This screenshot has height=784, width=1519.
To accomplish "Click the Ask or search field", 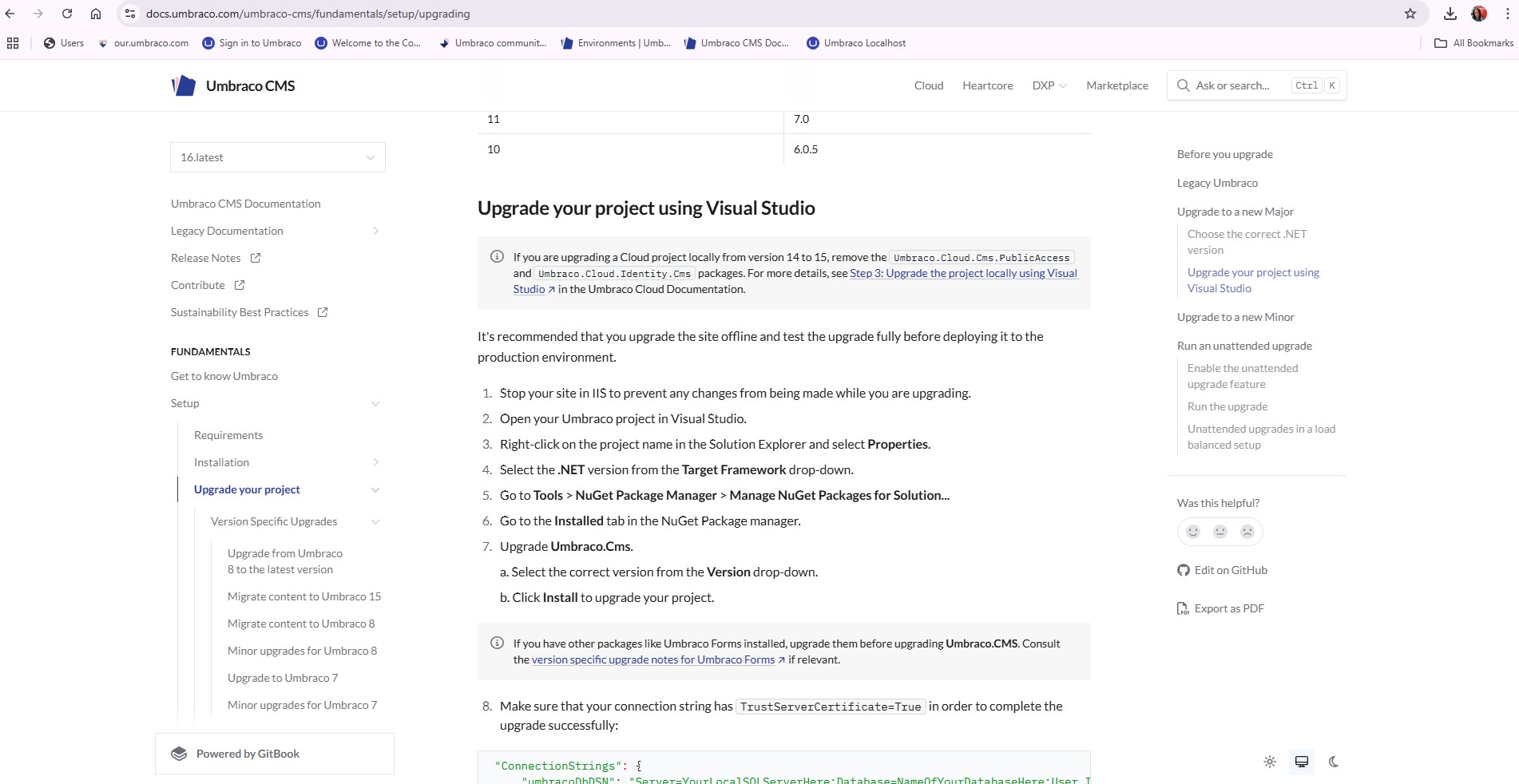I will pyautogui.click(x=1232, y=85).
